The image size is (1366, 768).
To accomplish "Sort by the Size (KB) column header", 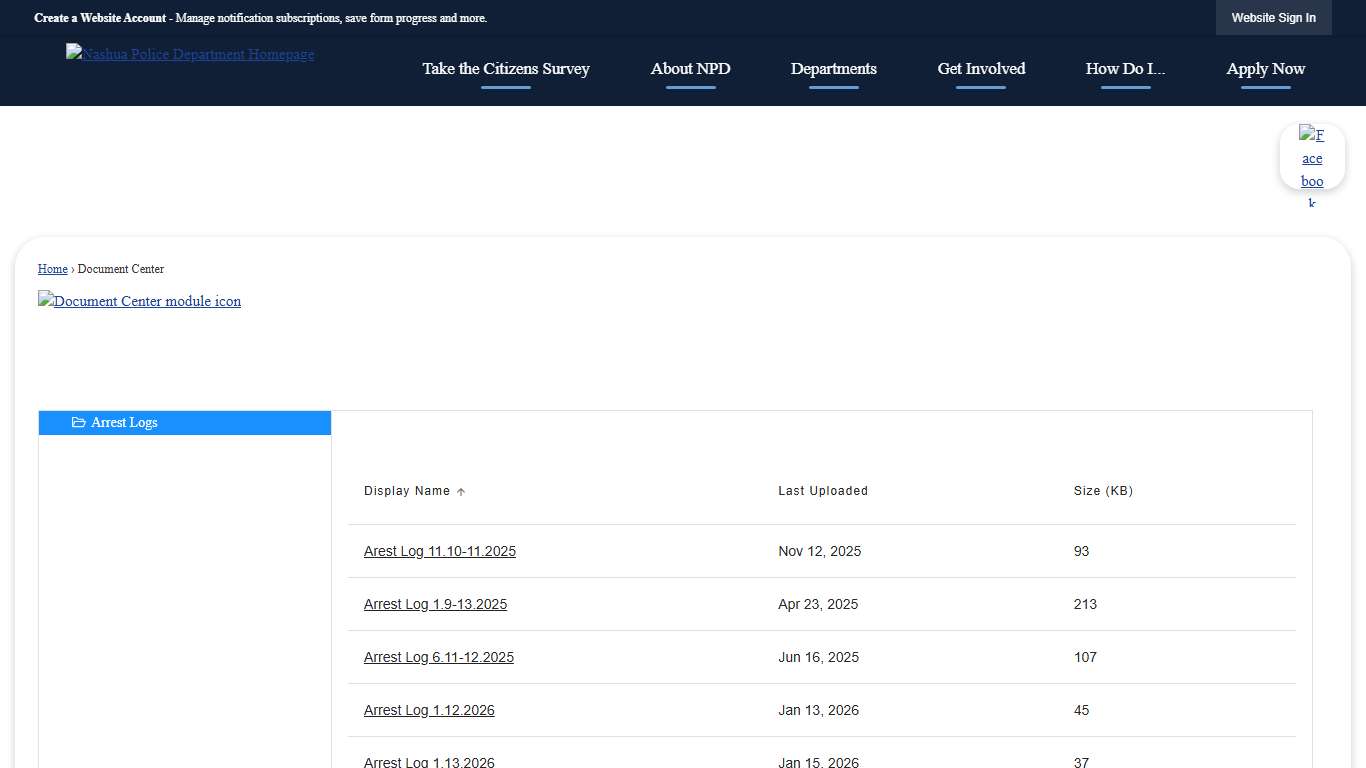I will click(x=1103, y=491).
